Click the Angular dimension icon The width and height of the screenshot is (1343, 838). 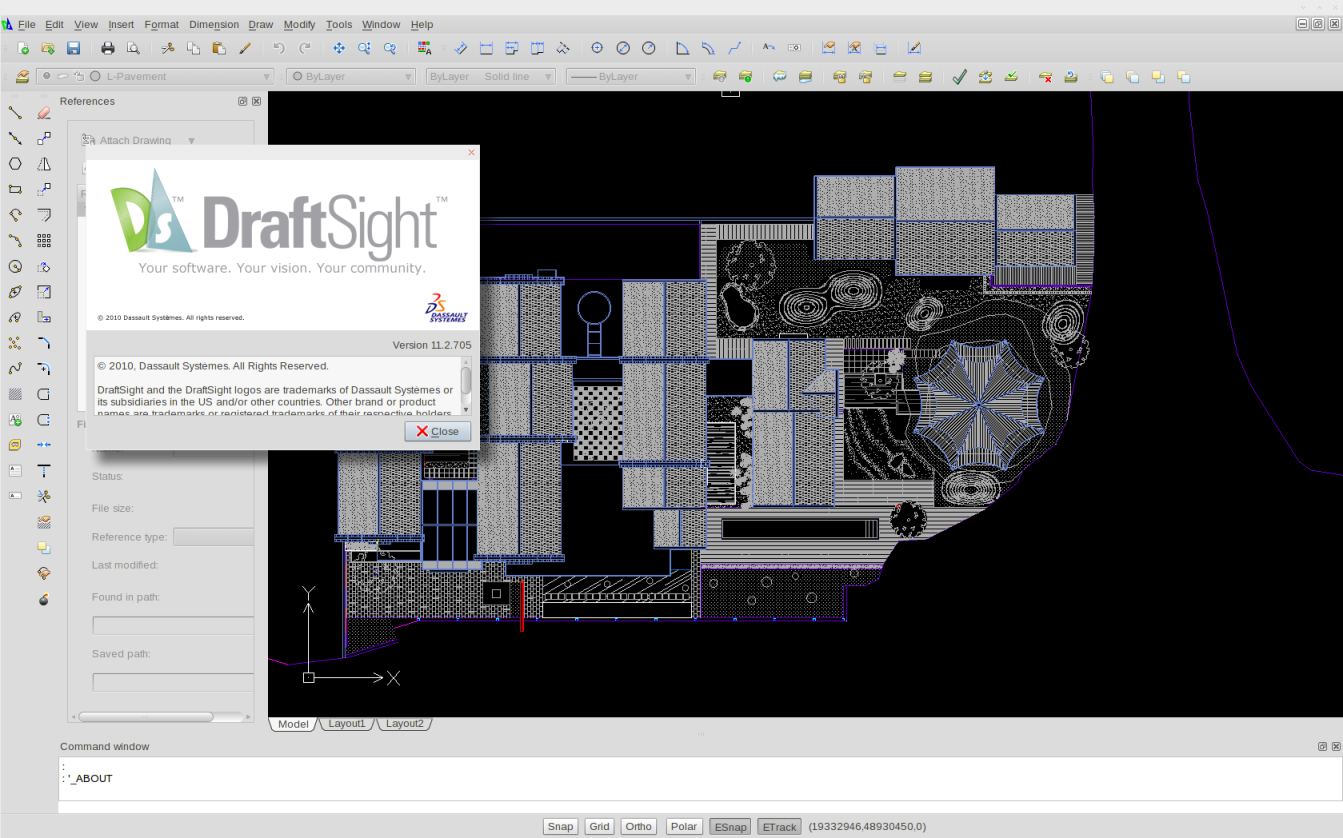pyautogui.click(x=683, y=48)
